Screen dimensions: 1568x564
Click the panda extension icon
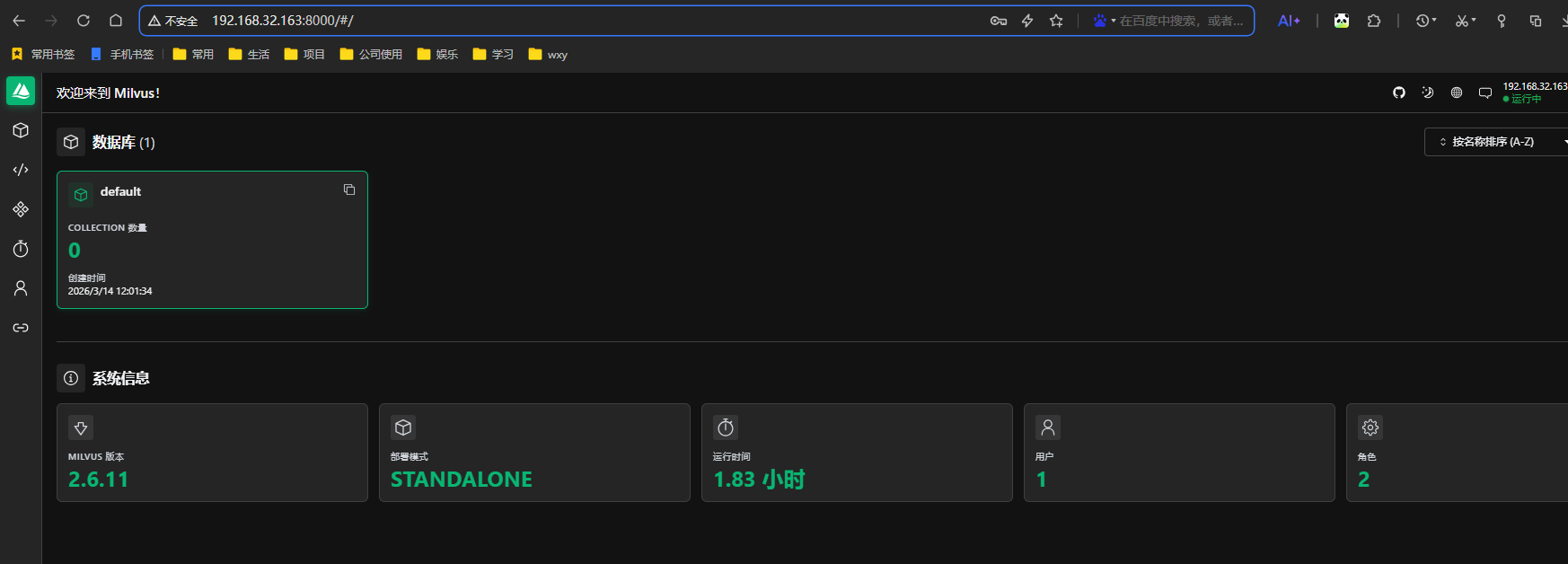pyautogui.click(x=1342, y=21)
